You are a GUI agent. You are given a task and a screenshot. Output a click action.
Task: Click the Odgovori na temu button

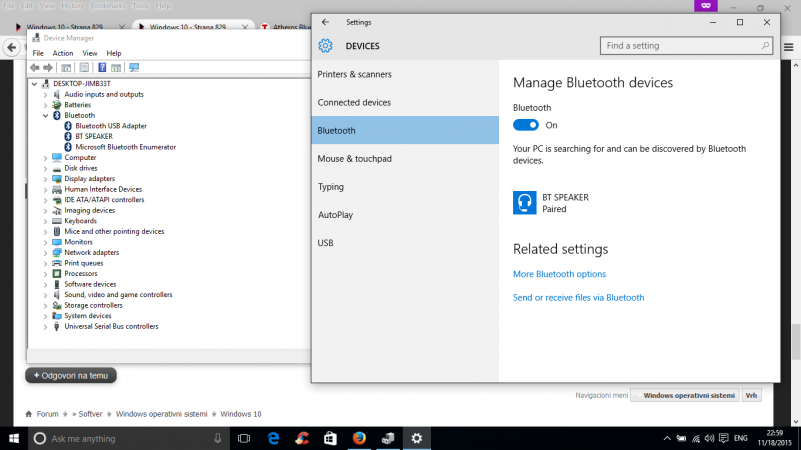point(71,375)
